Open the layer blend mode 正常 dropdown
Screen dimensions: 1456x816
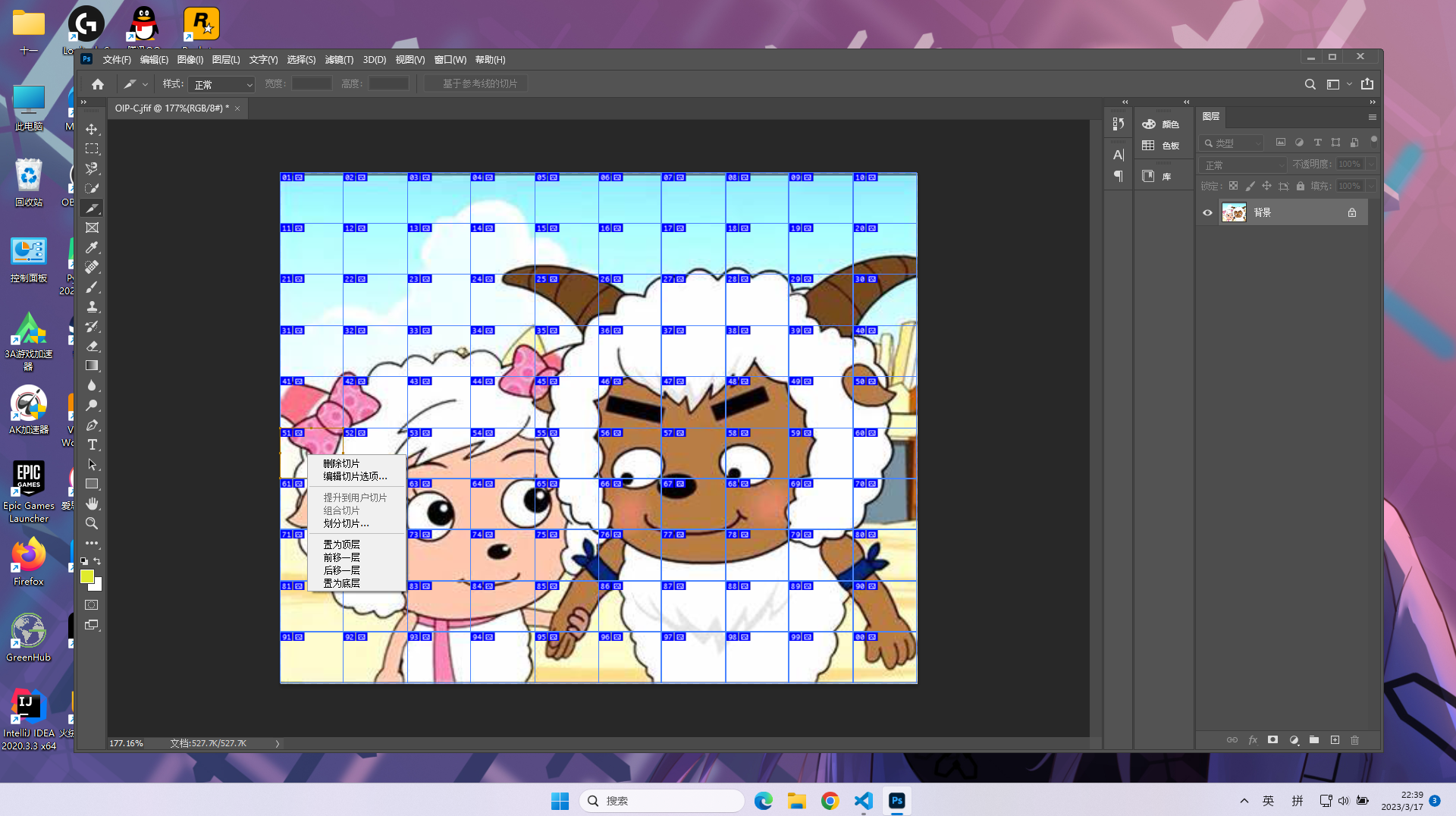(x=1243, y=165)
